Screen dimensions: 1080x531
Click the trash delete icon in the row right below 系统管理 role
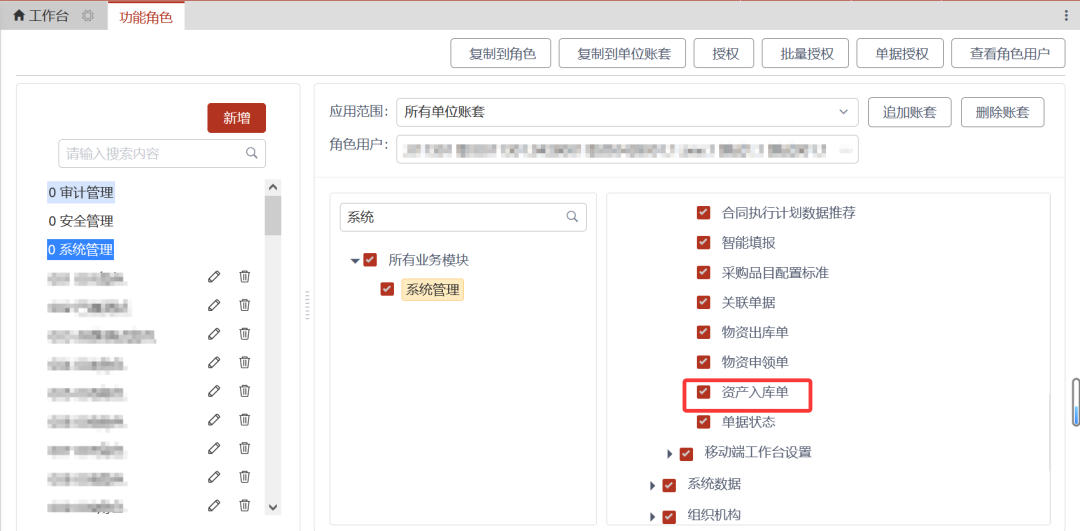coord(245,277)
